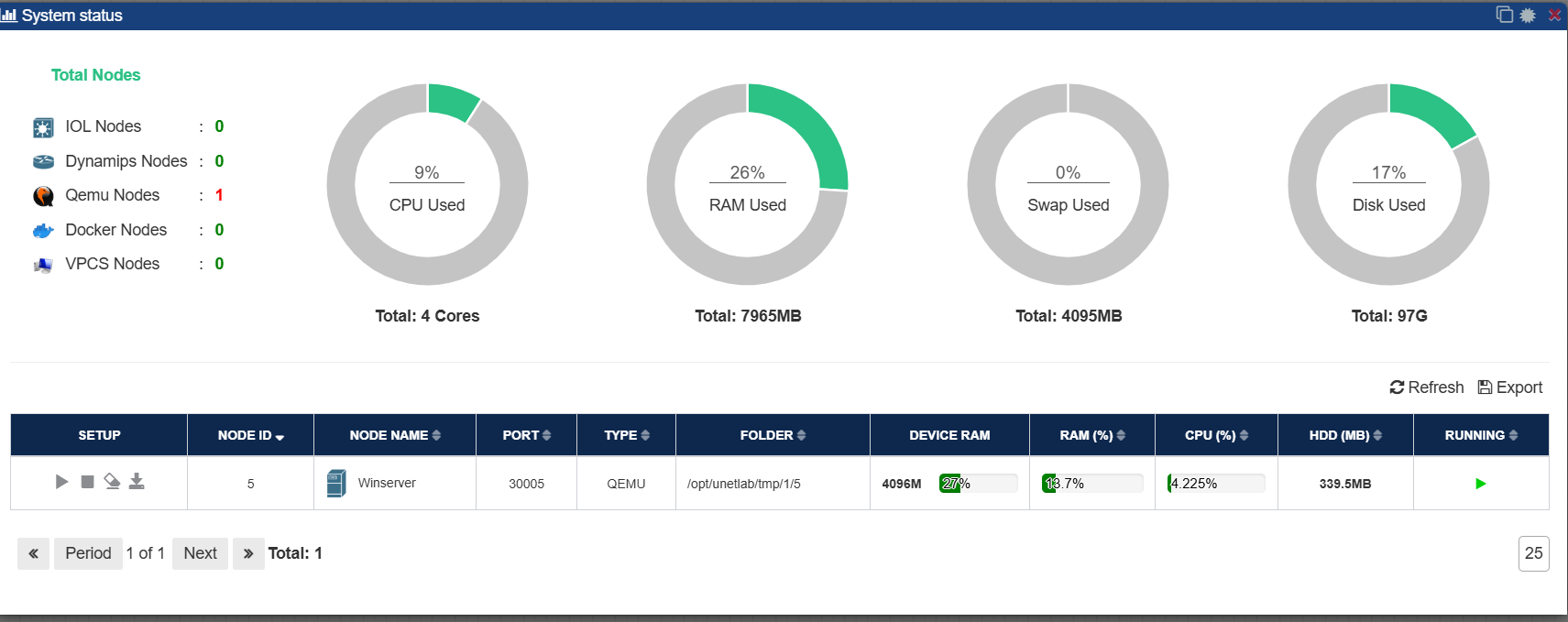This screenshot has height=622, width=1568.
Task: Sort table by FOLDER column
Action: pos(773,435)
